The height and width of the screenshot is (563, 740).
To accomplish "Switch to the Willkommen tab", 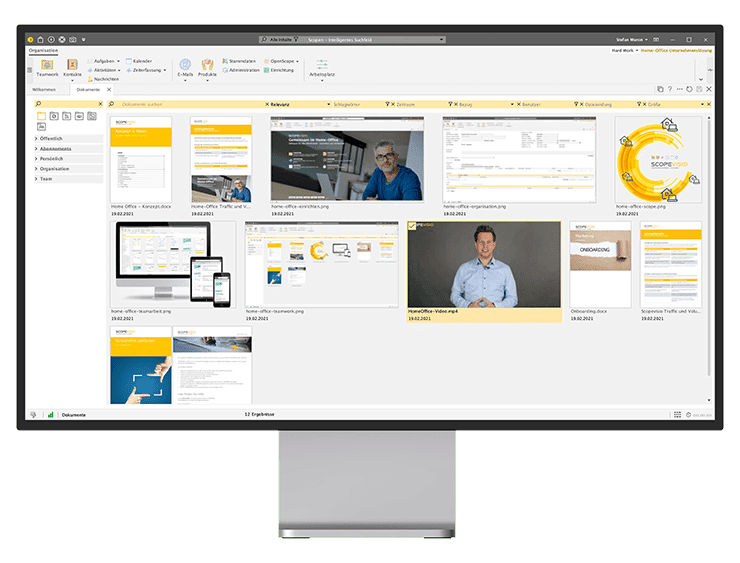I will (x=44, y=90).
